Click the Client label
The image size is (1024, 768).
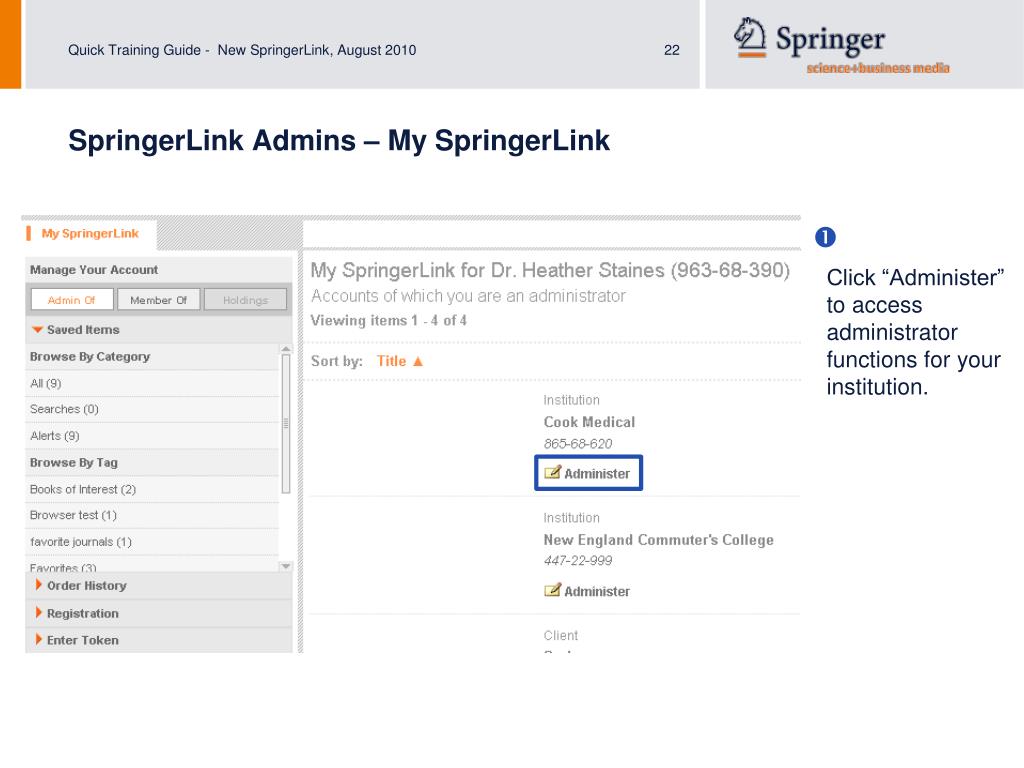pyautogui.click(x=560, y=635)
